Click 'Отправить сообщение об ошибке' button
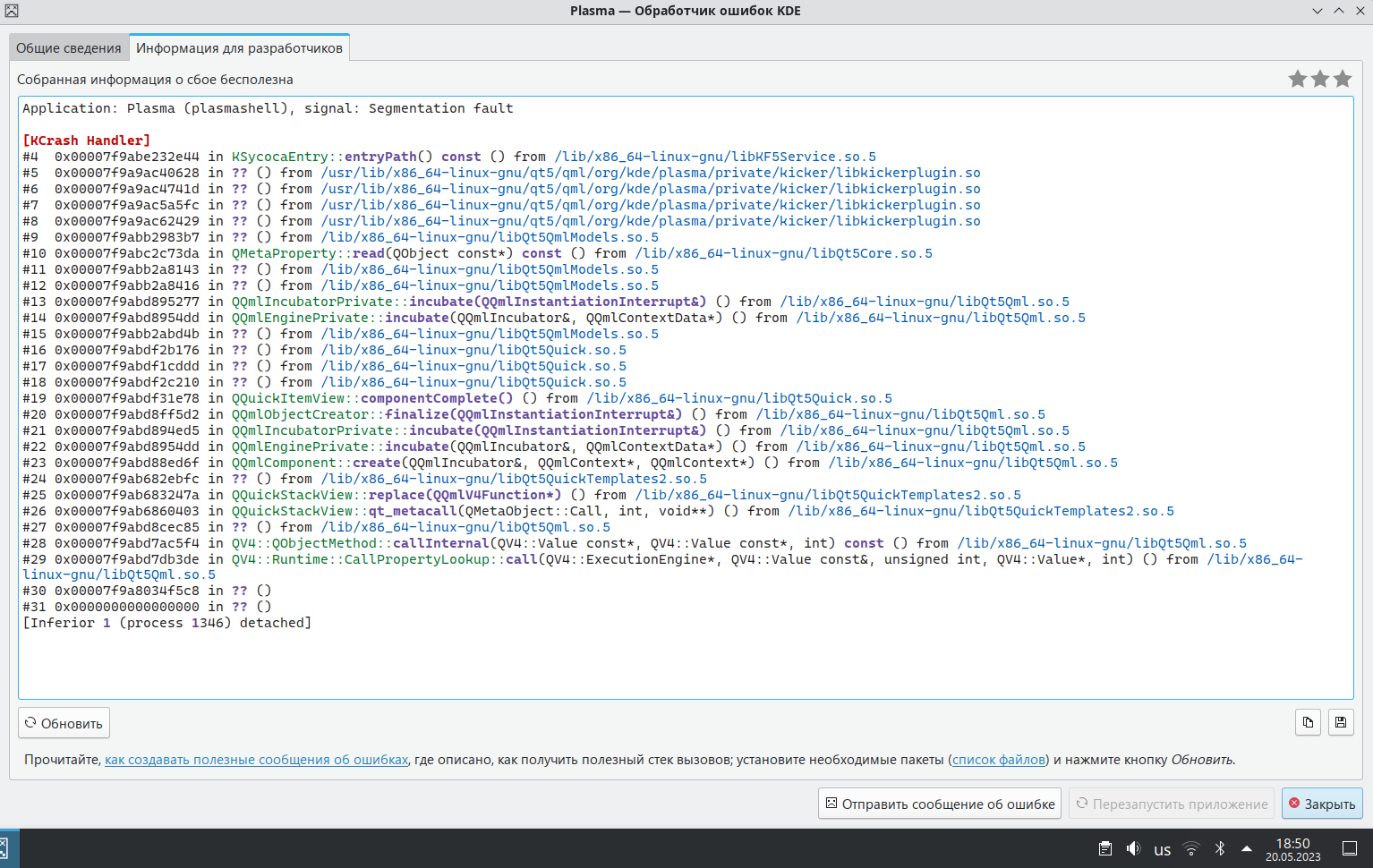1373x868 pixels. coord(939,804)
